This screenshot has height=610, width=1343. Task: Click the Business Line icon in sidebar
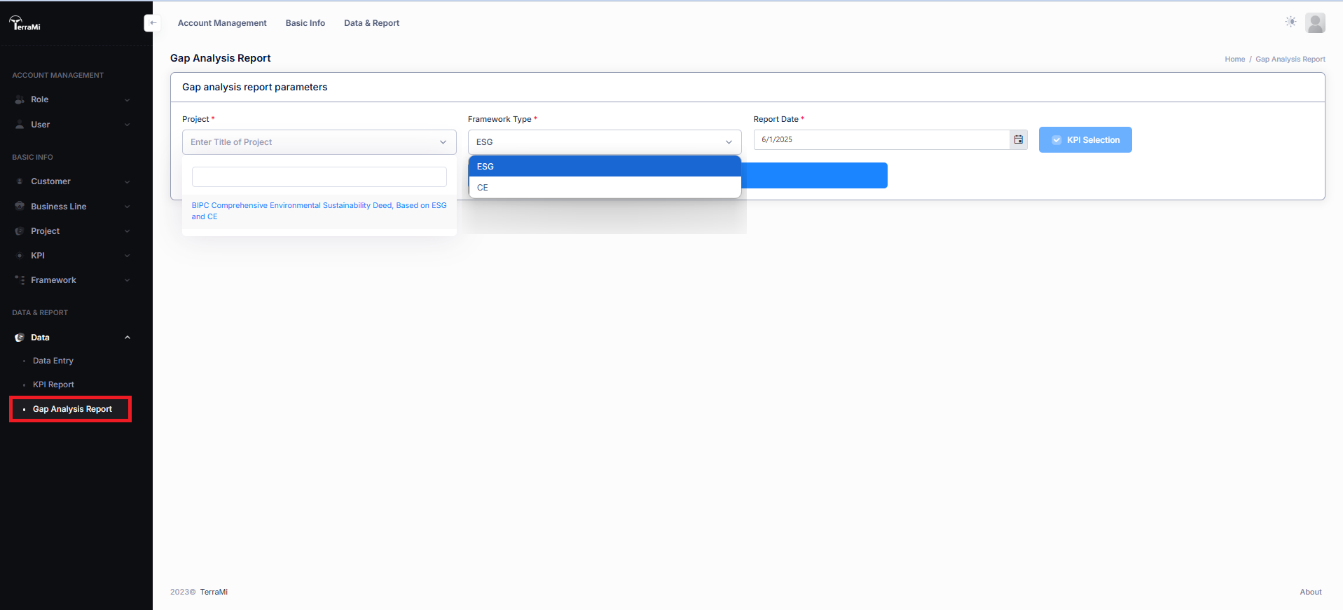[x=20, y=207]
